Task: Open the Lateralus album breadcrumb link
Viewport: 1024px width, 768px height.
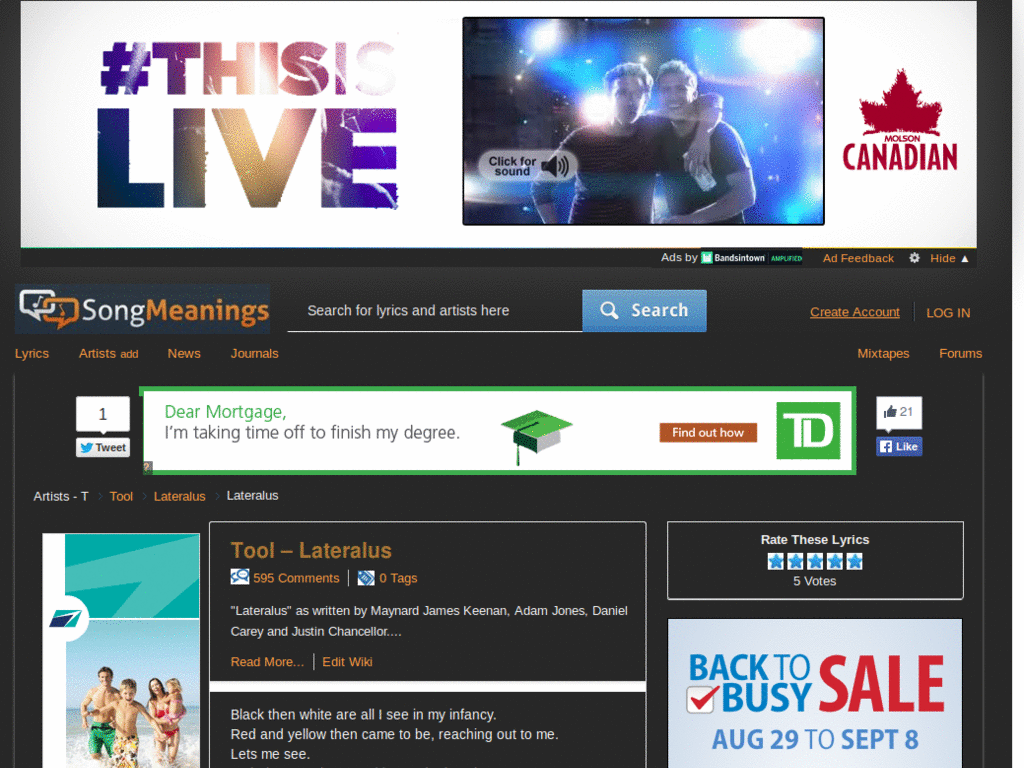Action: [179, 496]
